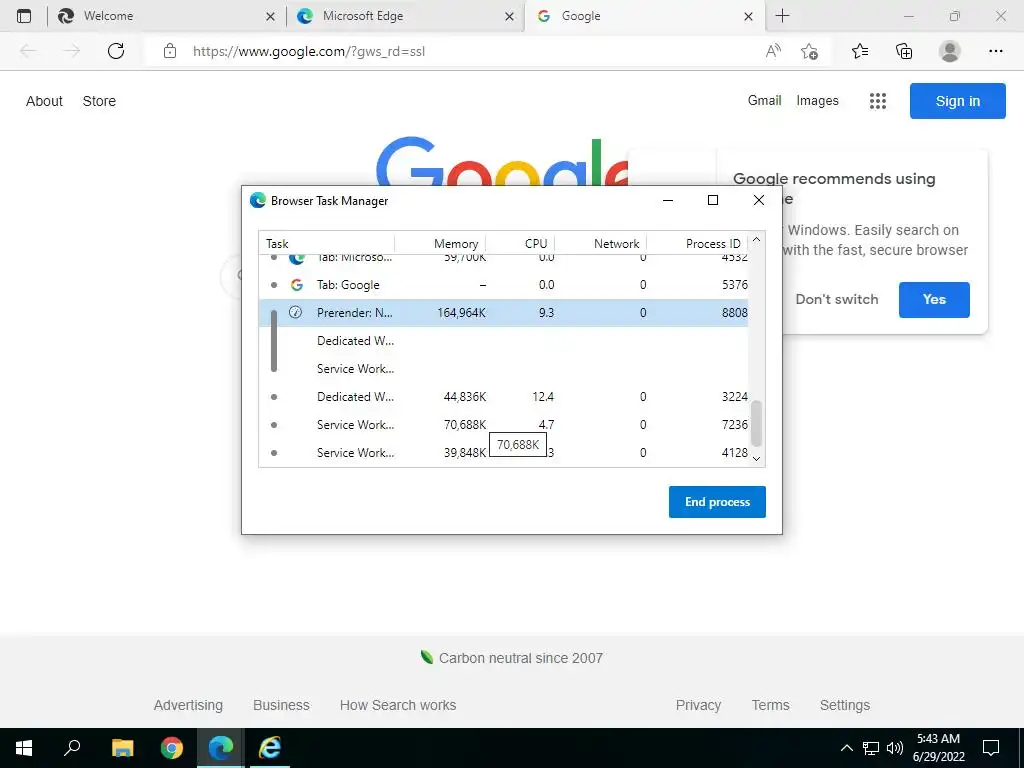Refresh the current page
Image resolution: width=1024 pixels, height=768 pixels.
[116, 51]
